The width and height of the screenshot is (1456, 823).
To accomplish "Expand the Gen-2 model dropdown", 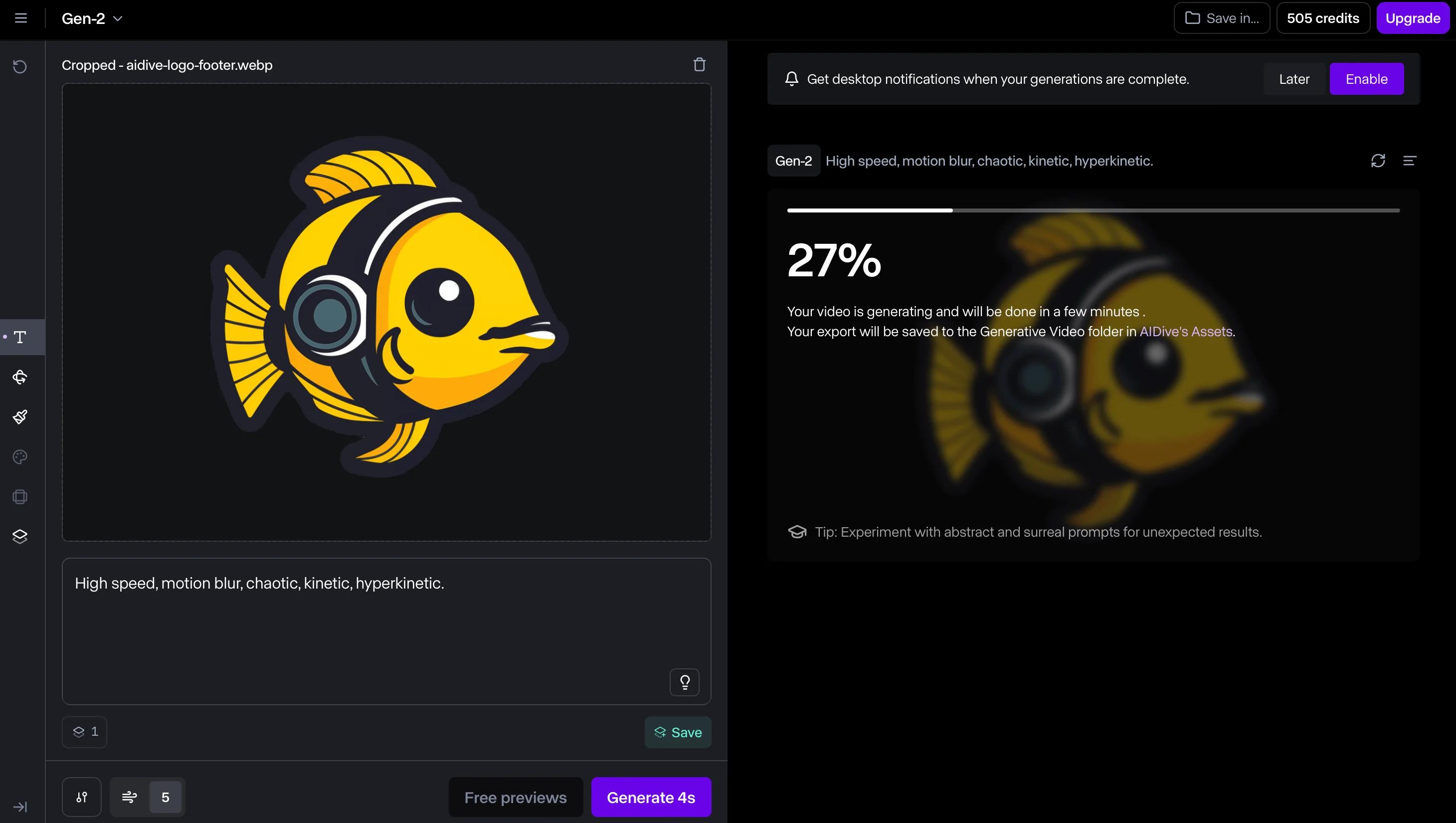I will pyautogui.click(x=92, y=18).
